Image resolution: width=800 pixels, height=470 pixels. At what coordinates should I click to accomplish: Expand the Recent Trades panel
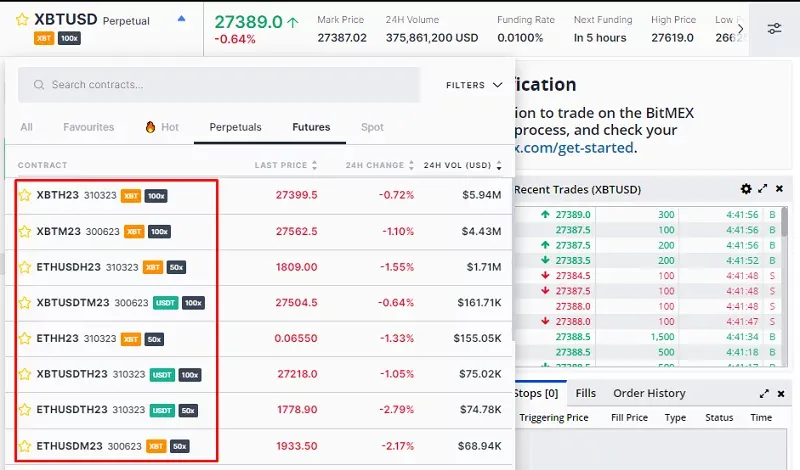(x=763, y=189)
